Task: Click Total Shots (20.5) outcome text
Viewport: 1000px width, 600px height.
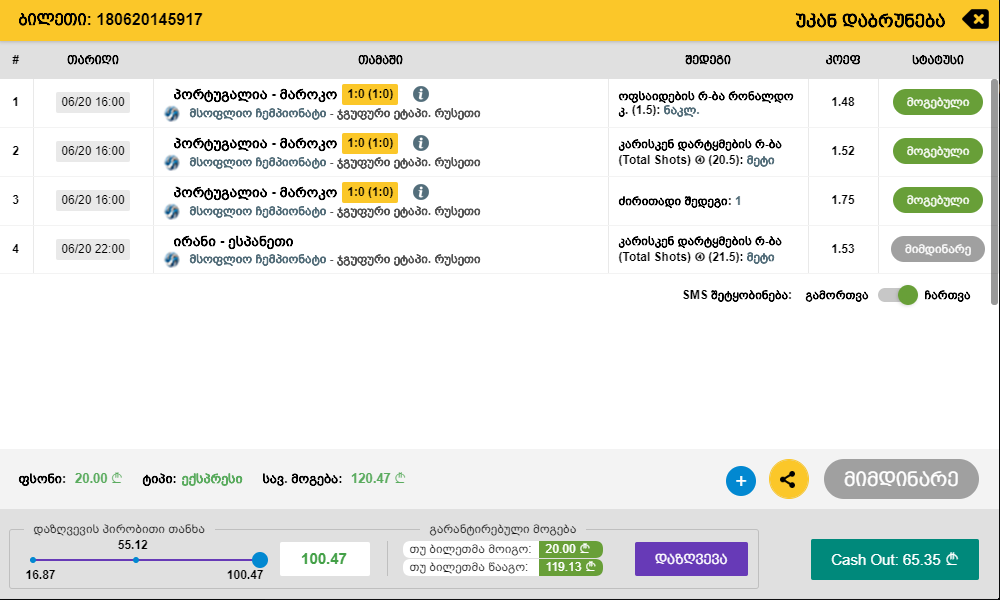Action: tap(700, 152)
